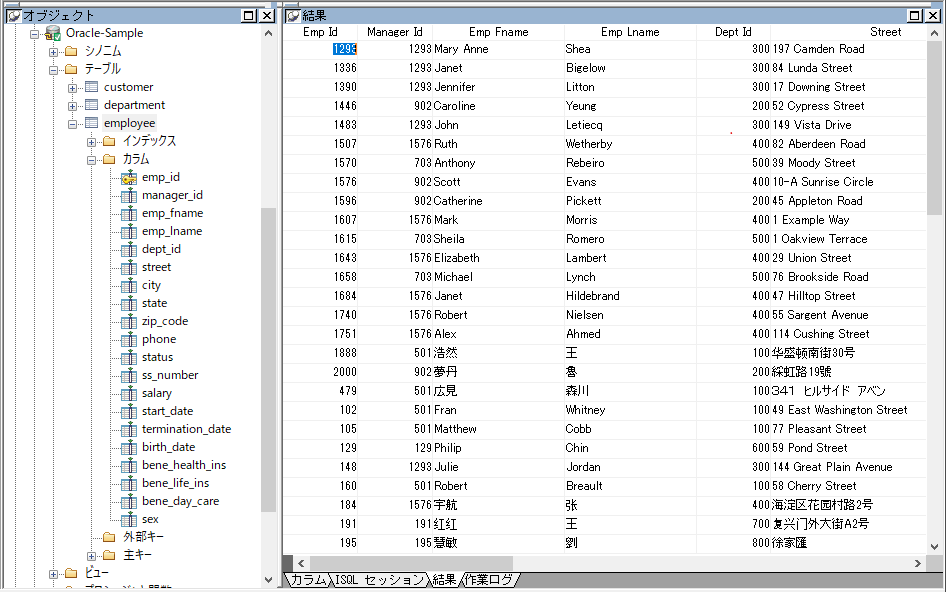This screenshot has width=946, height=592.
Task: Click the シノニム folder icon
Action: (x=71, y=51)
